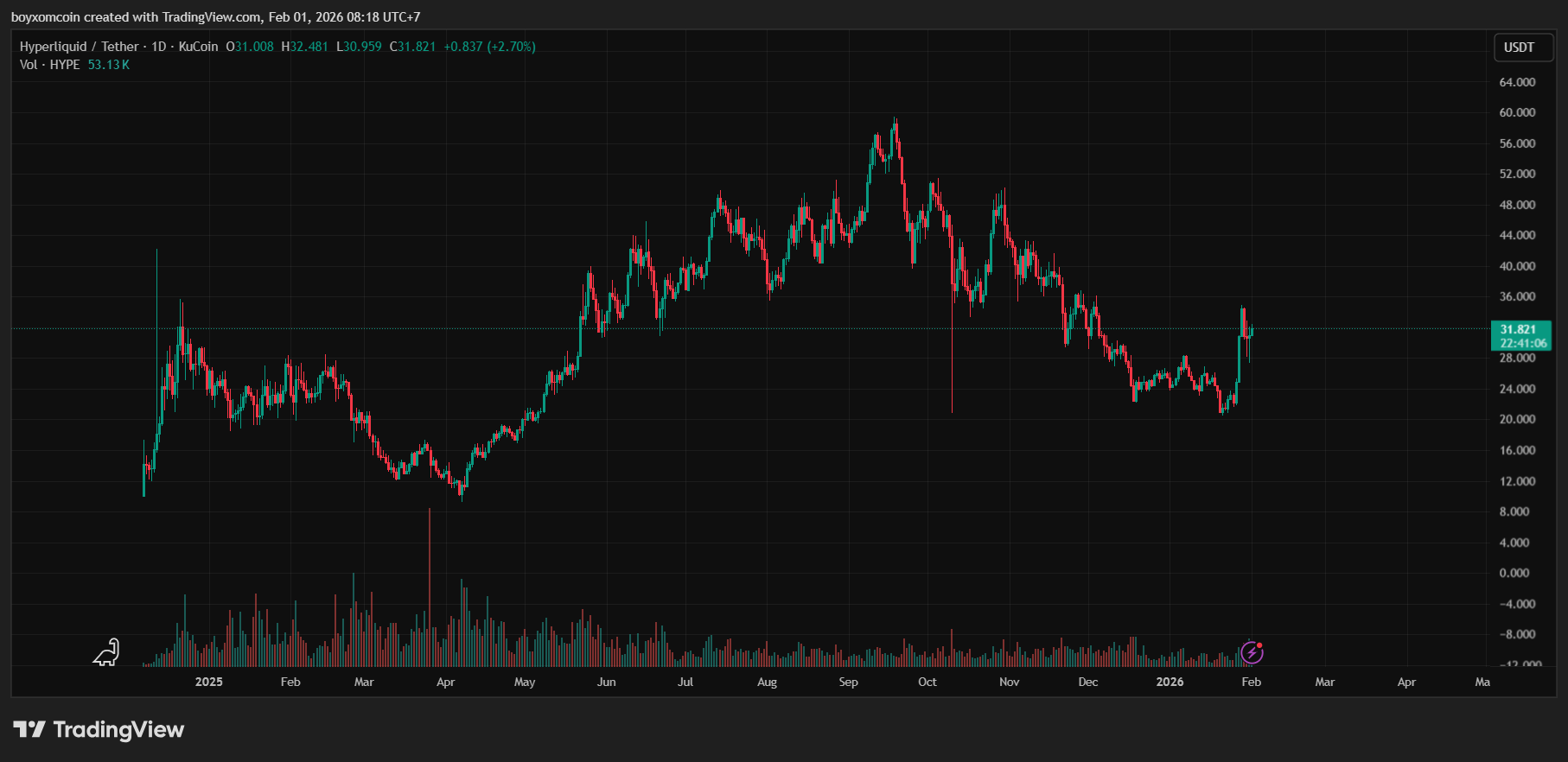This screenshot has width=1568, height=762.
Task: Click the 36.000 price axis label
Action: tap(1517, 296)
